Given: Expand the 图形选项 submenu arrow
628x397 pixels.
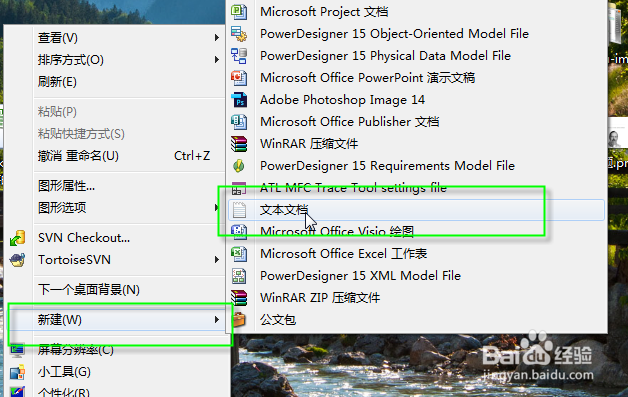Looking at the screenshot, I should point(217,208).
